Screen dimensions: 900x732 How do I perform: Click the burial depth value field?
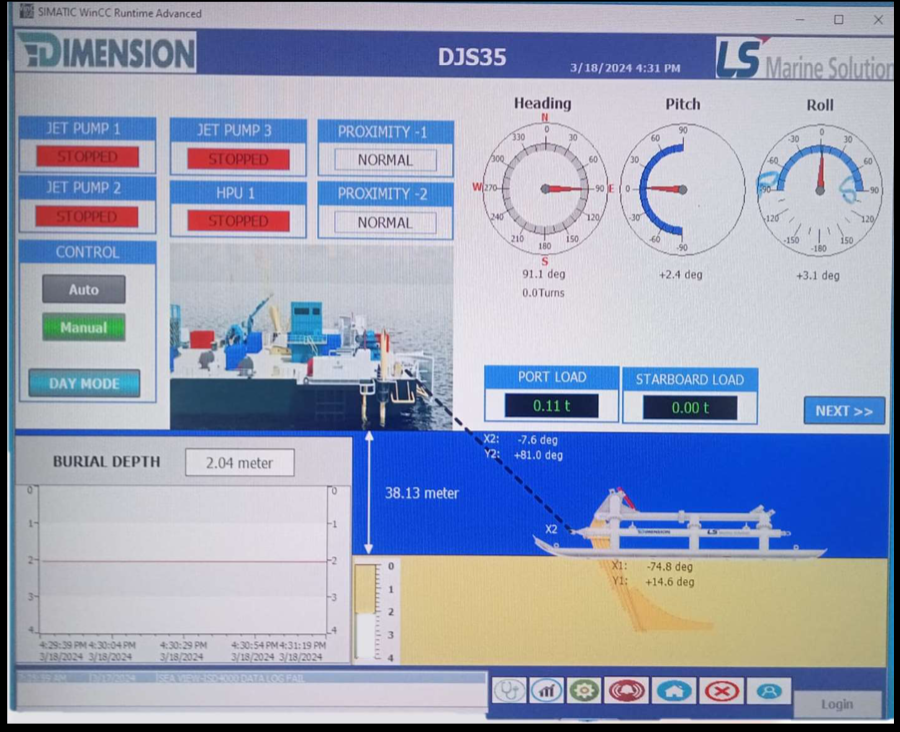click(240, 463)
